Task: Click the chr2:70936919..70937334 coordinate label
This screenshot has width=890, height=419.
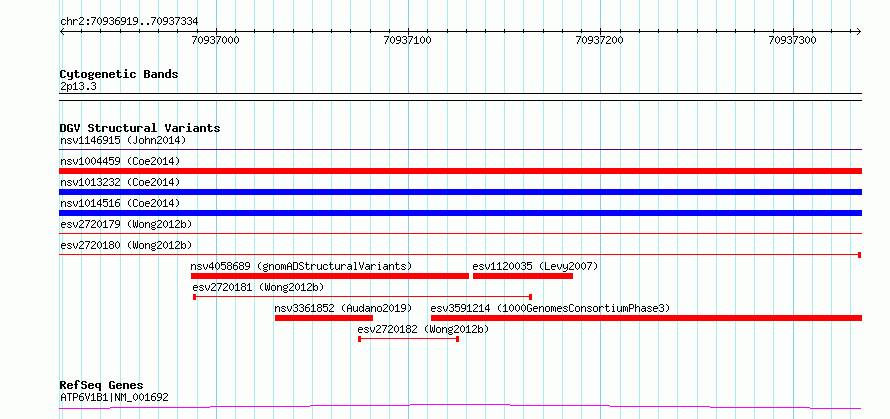Action: click(x=129, y=22)
